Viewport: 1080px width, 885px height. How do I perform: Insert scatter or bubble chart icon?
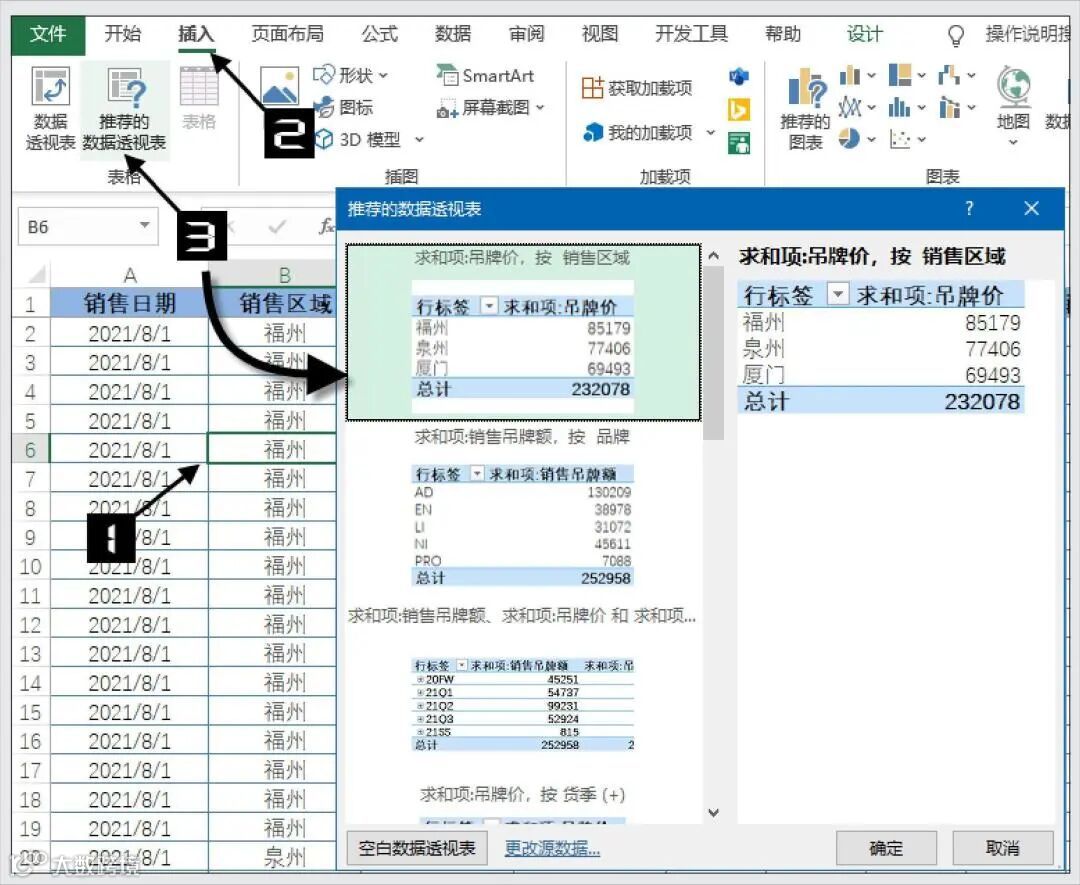click(x=900, y=139)
